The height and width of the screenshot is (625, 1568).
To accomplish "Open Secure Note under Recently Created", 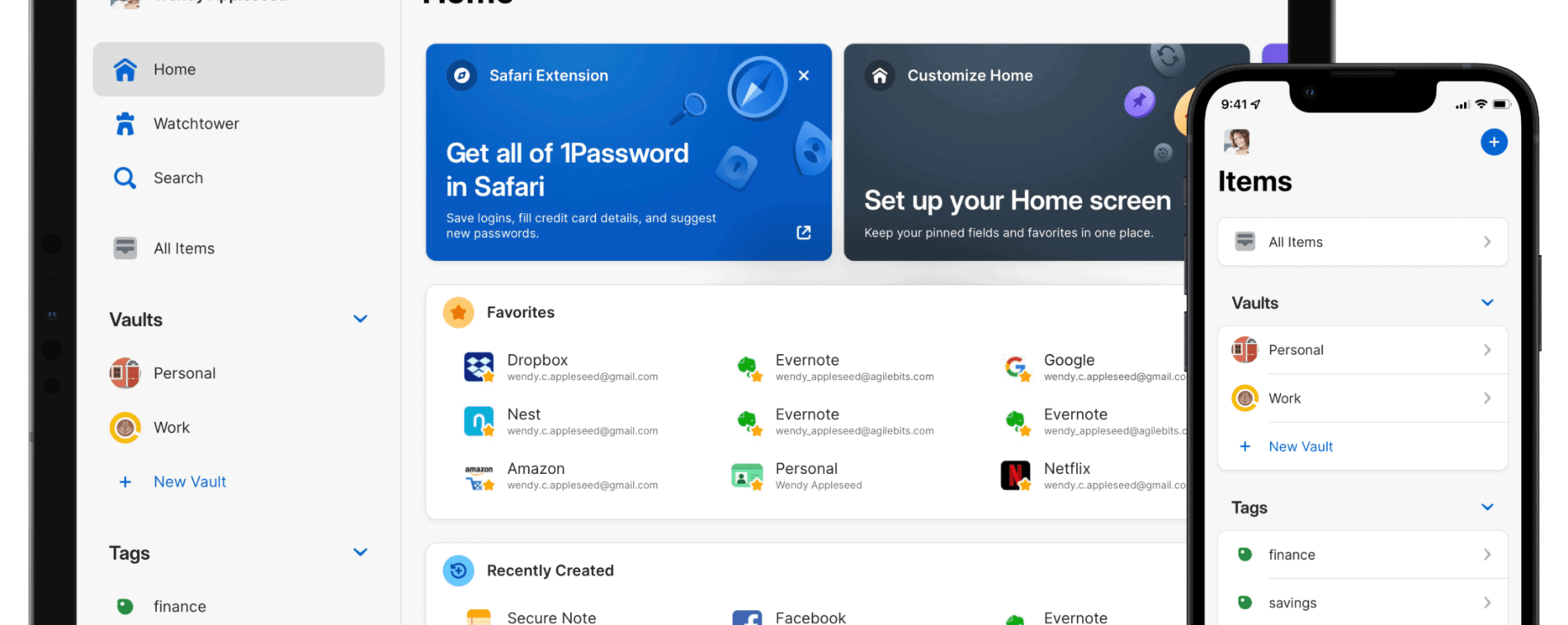I will point(531,618).
